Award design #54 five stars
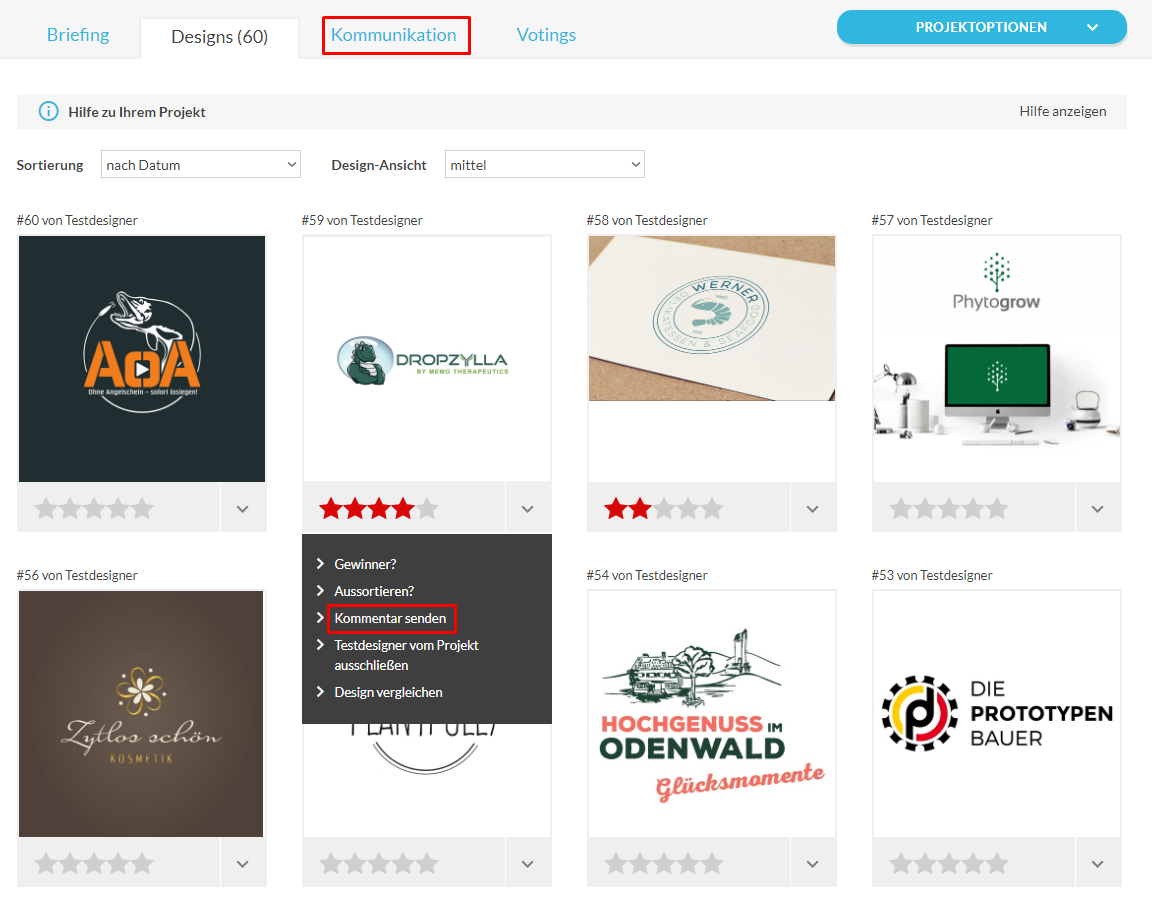This screenshot has width=1152, height=901. click(x=713, y=864)
